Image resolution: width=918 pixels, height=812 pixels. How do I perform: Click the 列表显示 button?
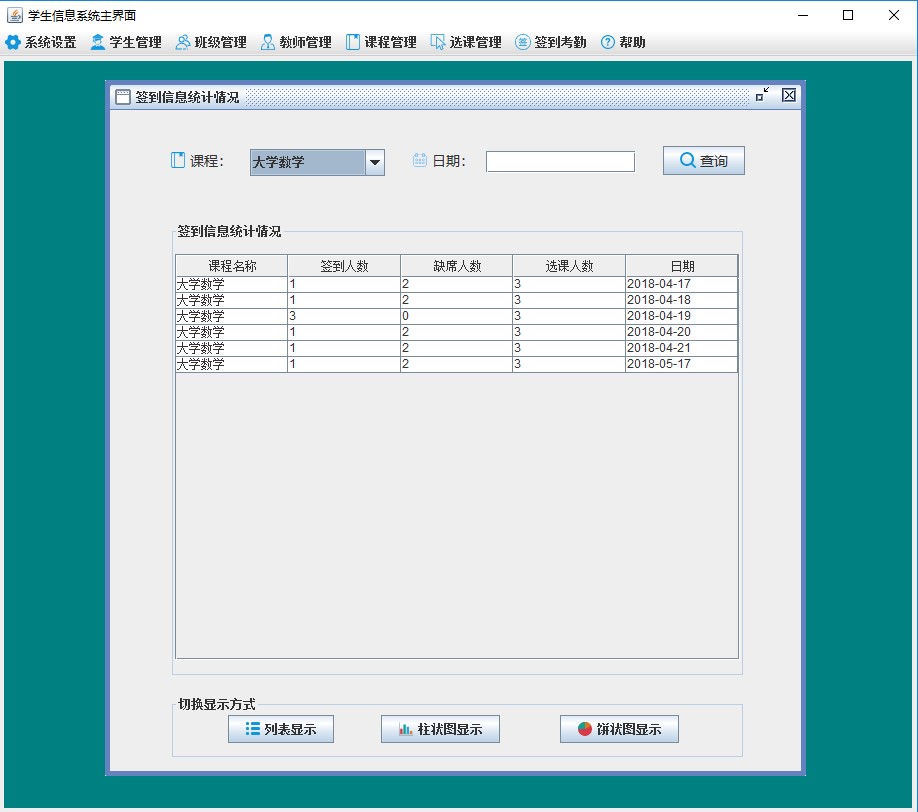click(281, 729)
